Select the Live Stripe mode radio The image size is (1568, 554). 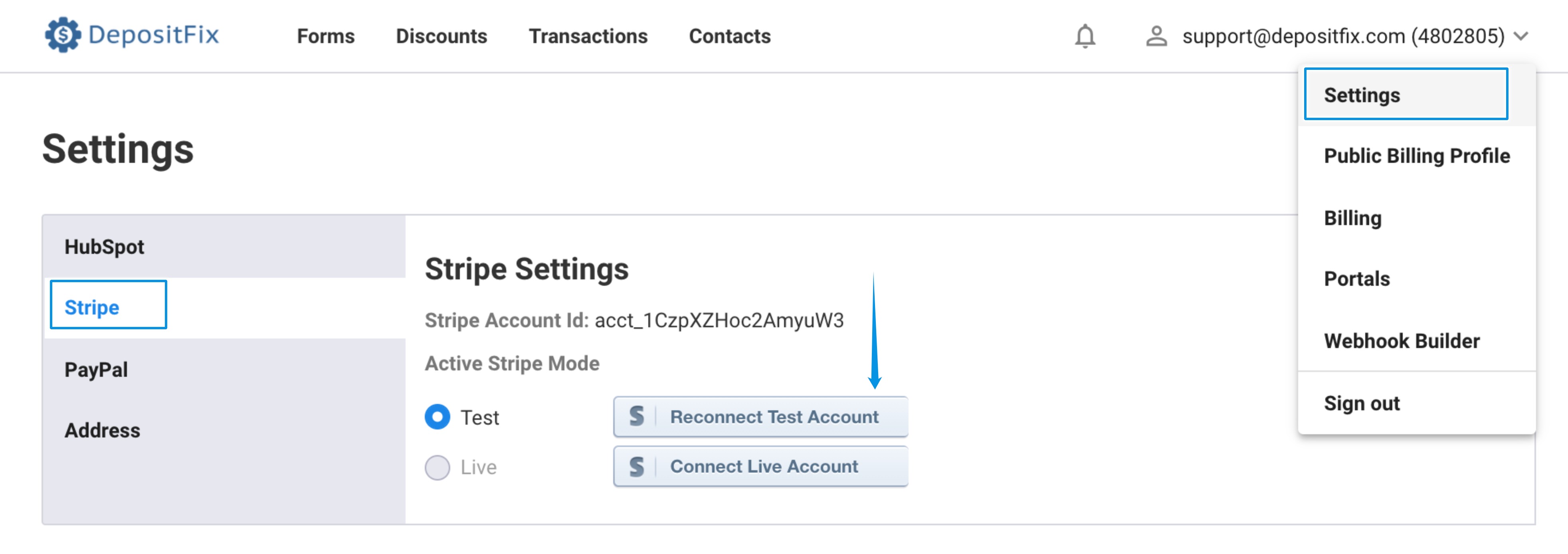tap(437, 467)
